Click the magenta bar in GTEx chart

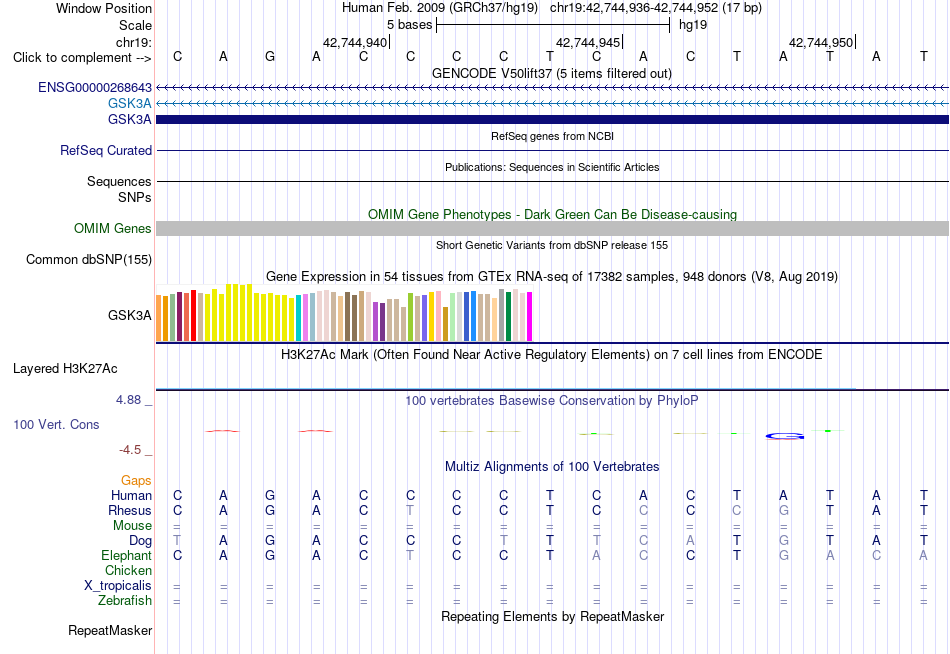coord(530,316)
